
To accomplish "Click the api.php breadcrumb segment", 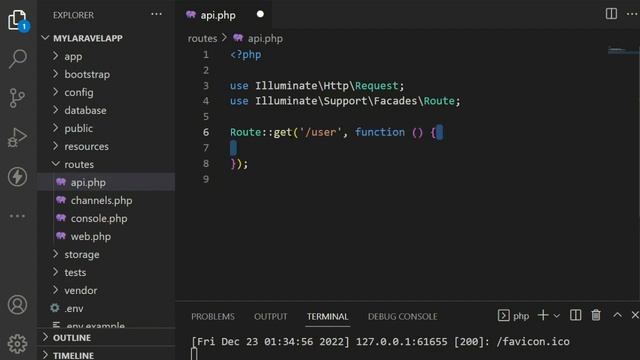I will coord(265,38).
